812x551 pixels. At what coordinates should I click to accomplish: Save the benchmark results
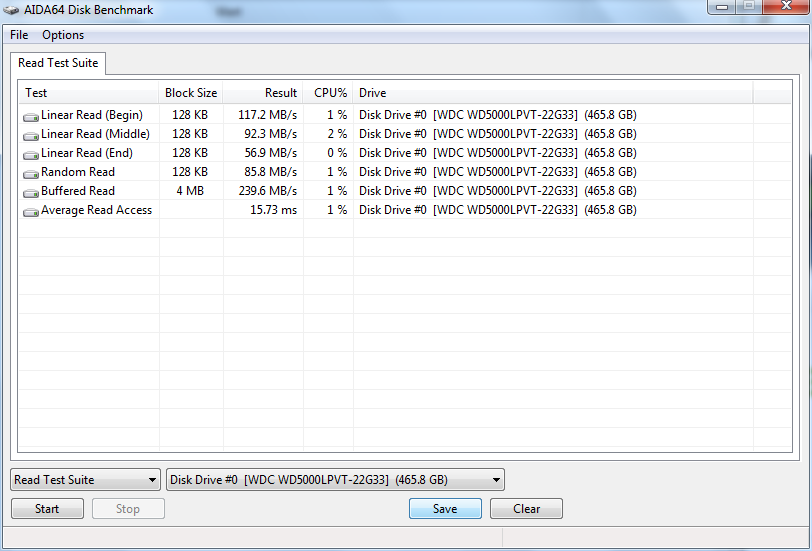coord(445,509)
